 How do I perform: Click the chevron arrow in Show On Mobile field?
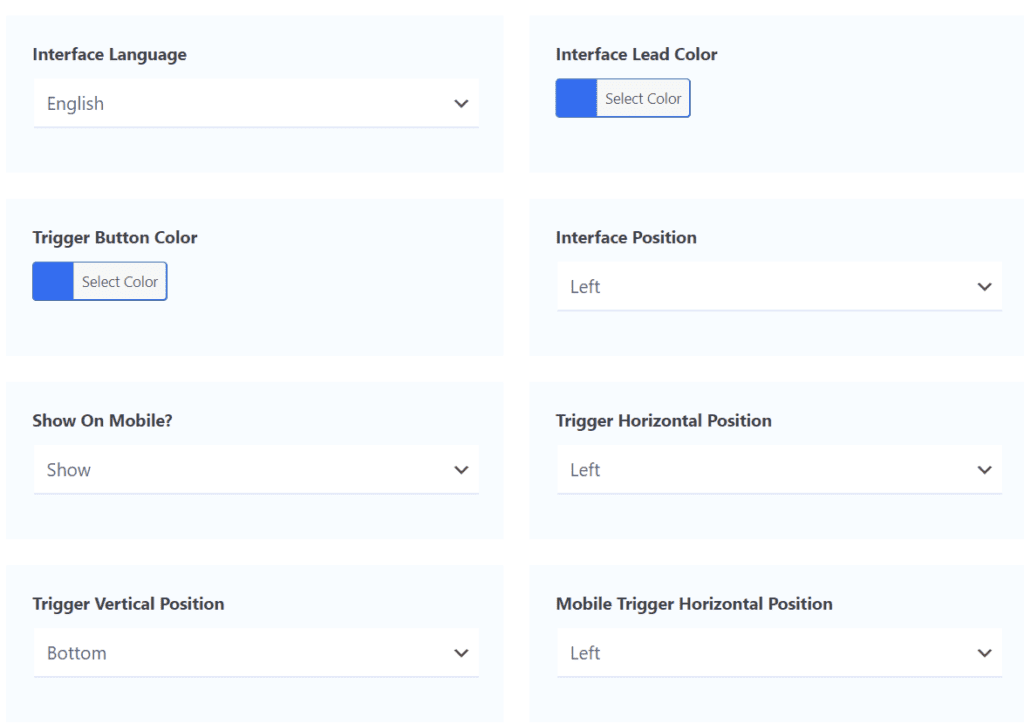[x=461, y=470]
